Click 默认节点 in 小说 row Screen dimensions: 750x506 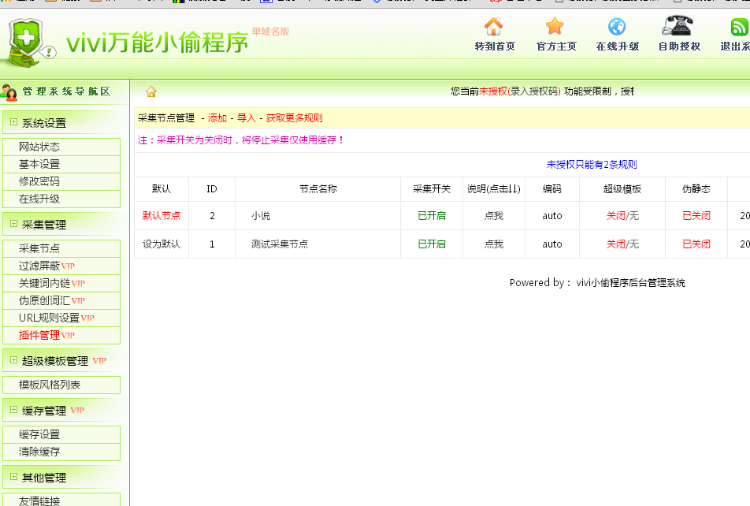(161, 216)
